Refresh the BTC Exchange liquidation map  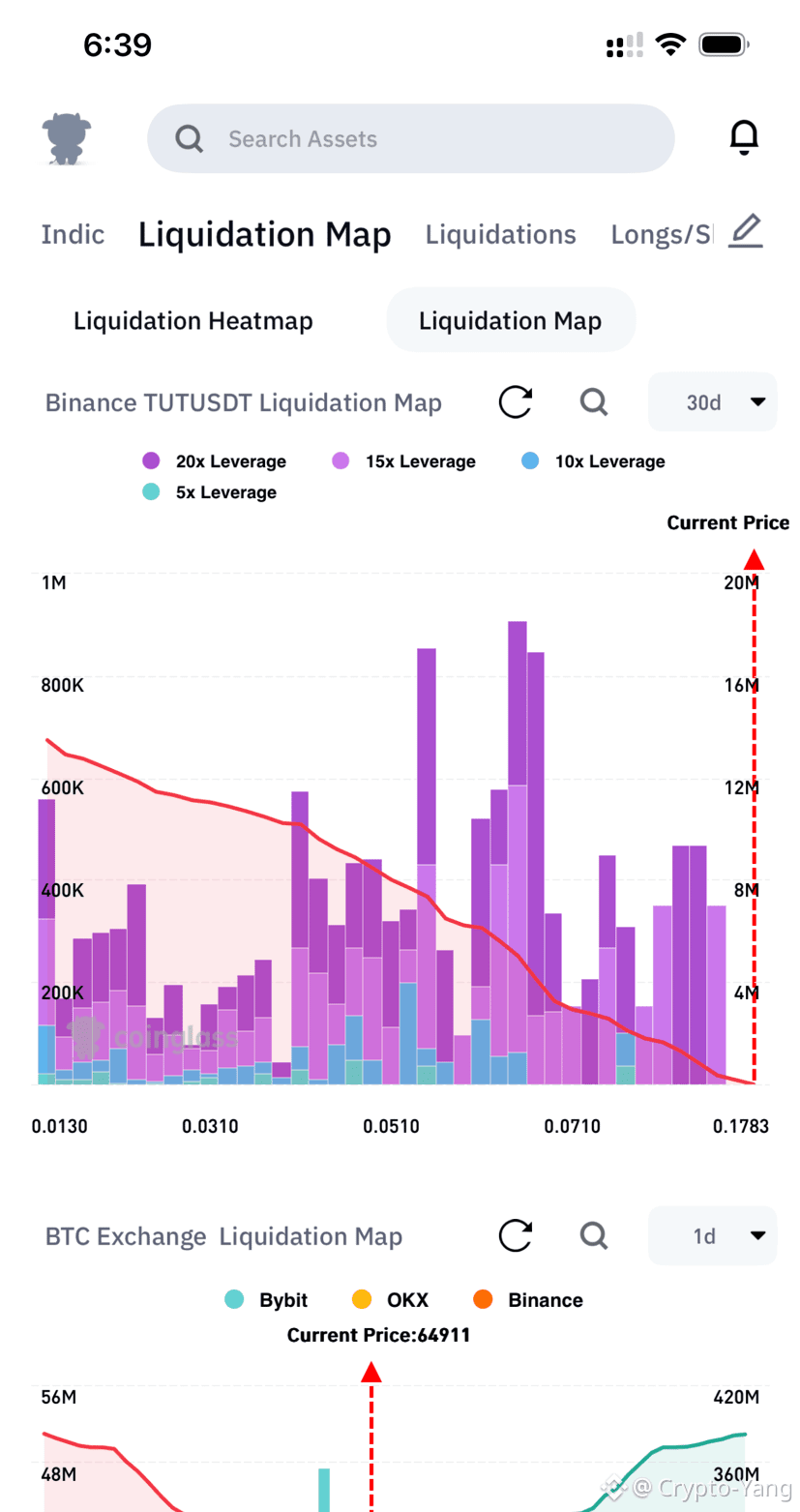[x=516, y=1235]
